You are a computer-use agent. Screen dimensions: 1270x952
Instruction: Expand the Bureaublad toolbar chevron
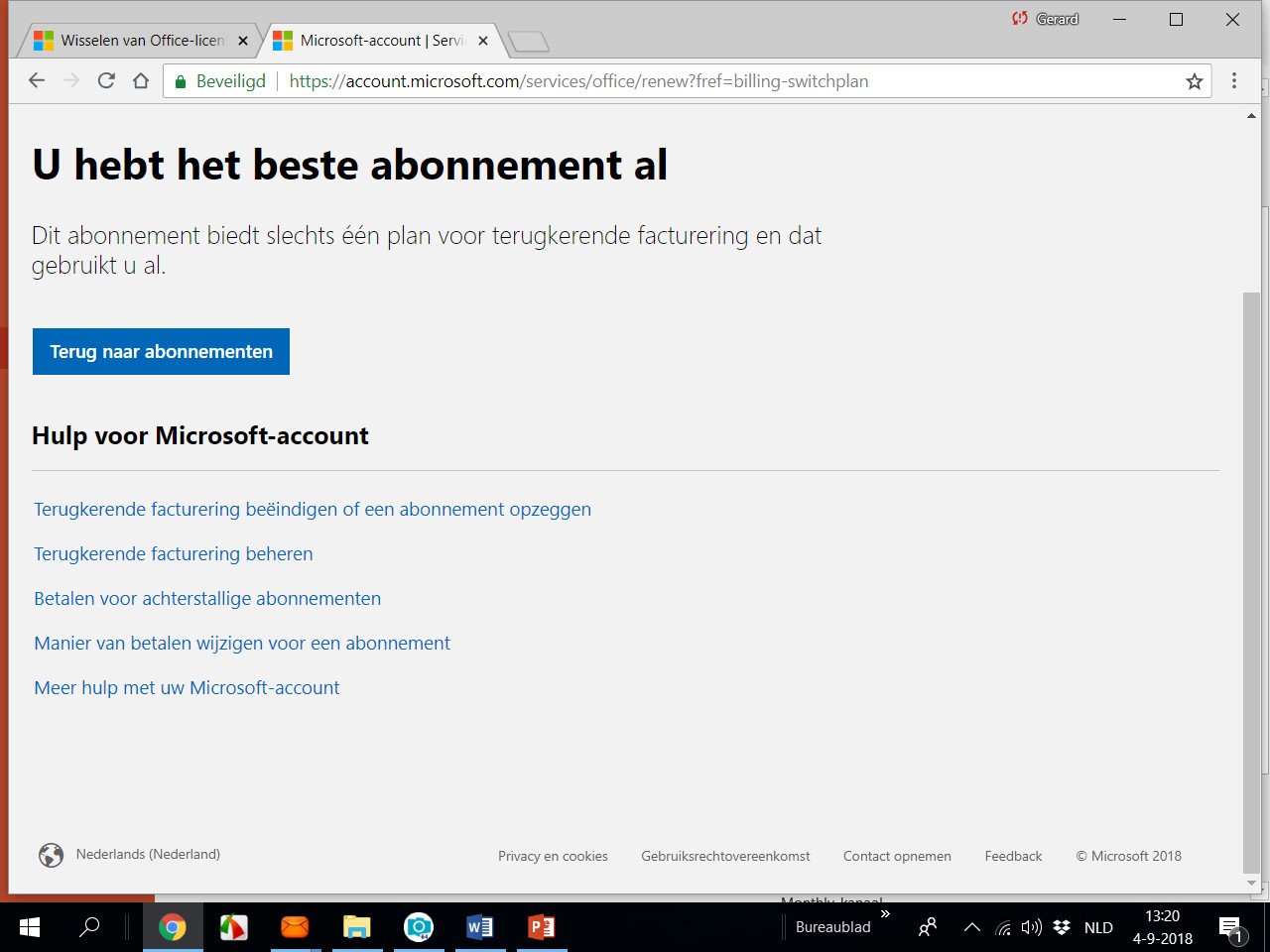point(885,914)
